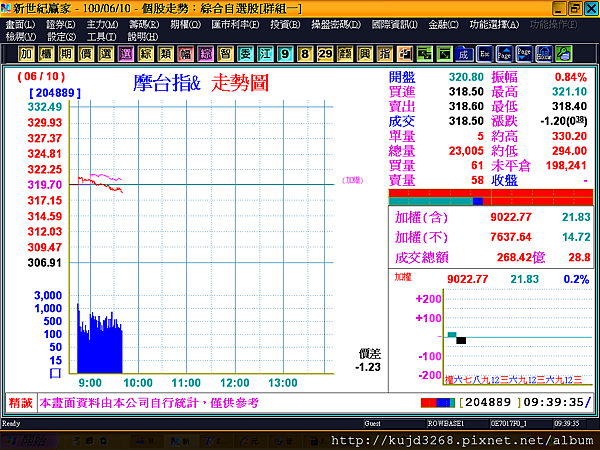Click the 加權(不) index value 7637.64
The width and height of the screenshot is (600, 450).
[511, 237]
